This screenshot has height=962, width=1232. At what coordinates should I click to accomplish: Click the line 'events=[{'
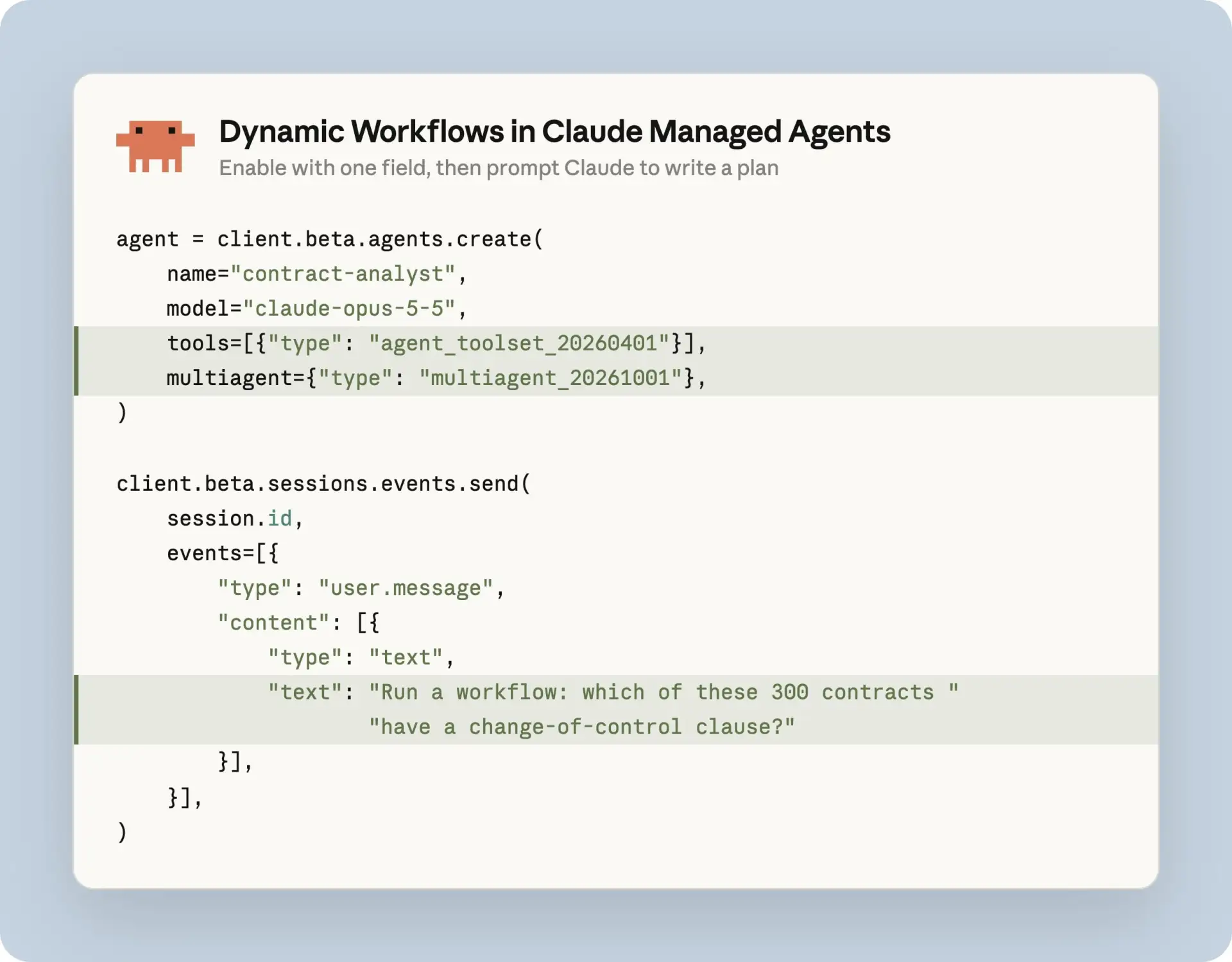[223, 553]
